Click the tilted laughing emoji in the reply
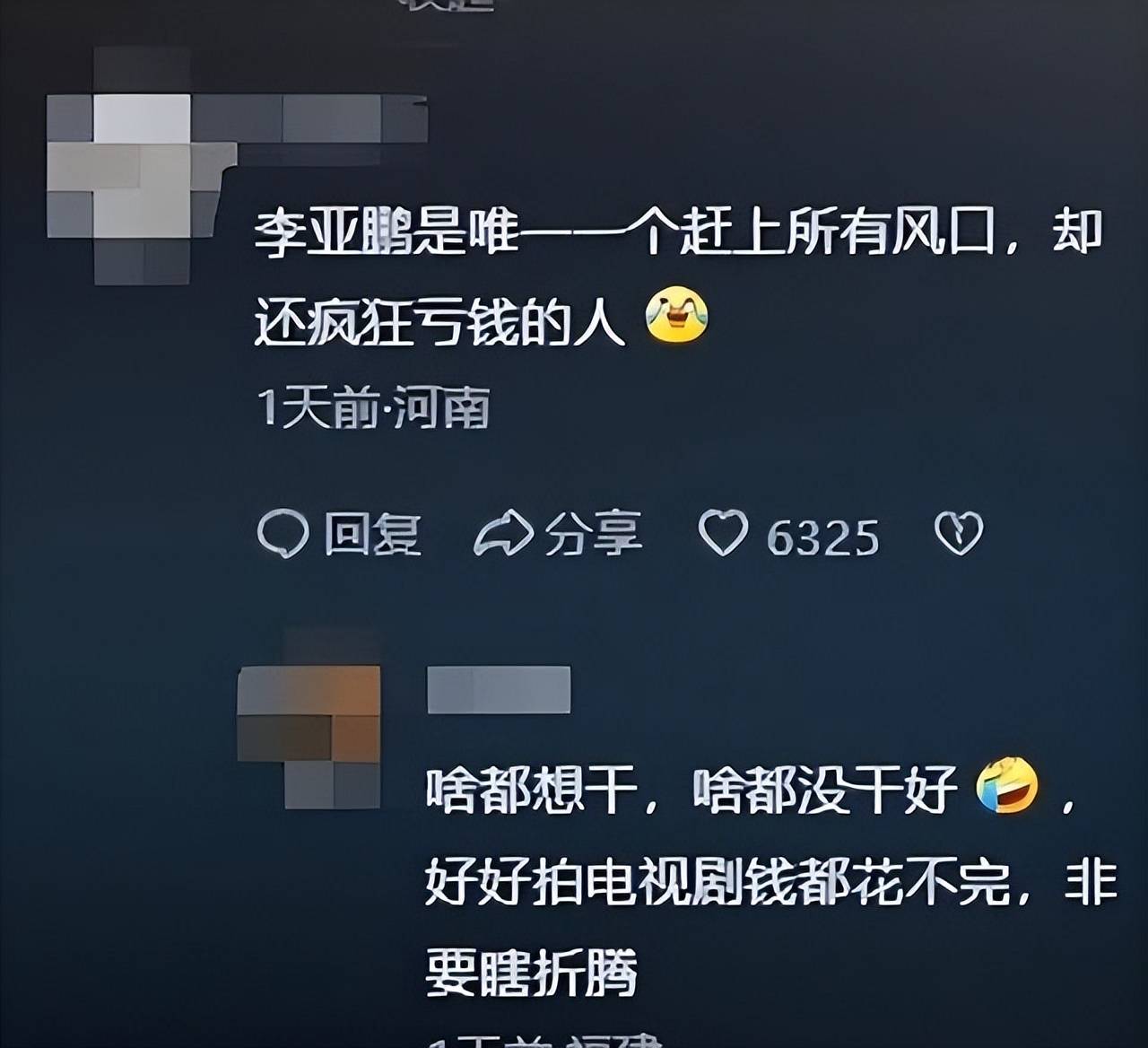1148x1048 pixels. tap(1007, 785)
